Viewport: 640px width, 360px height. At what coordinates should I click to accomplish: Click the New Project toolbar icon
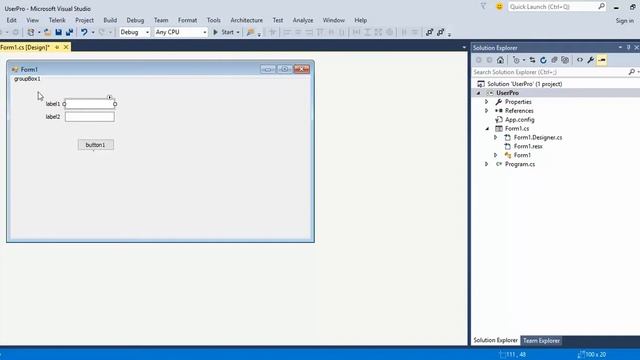coord(31,32)
